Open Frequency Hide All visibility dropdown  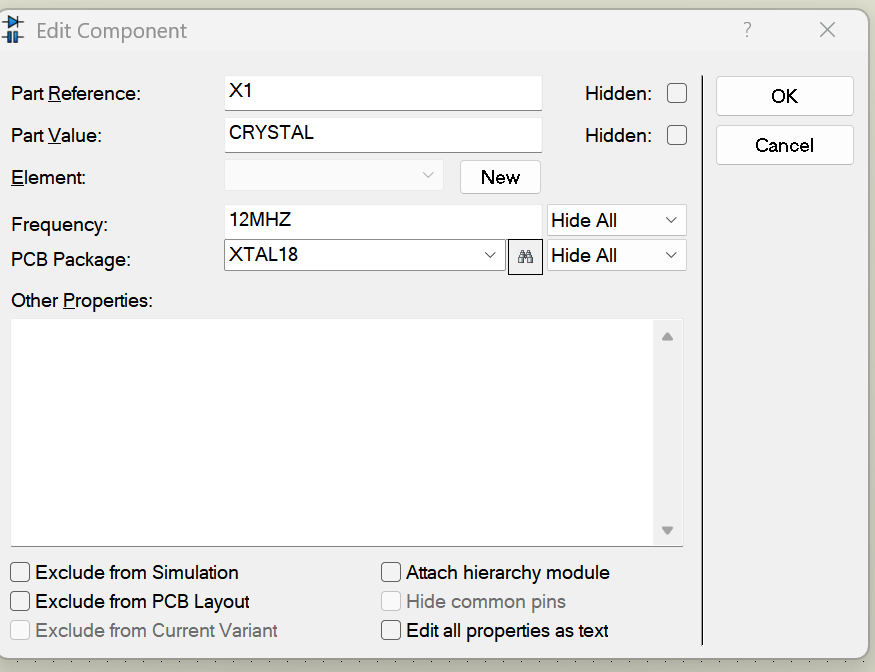[x=616, y=221]
